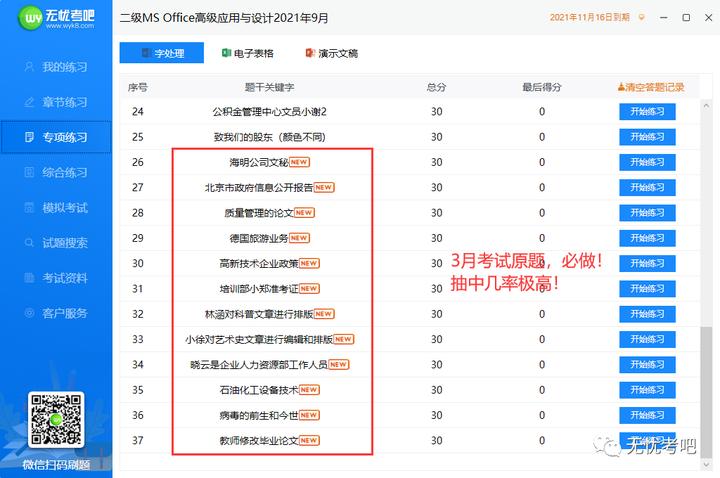Screen dimensions: 720x478
Task: Click the 我的练习 person icon
Action: tap(29, 67)
